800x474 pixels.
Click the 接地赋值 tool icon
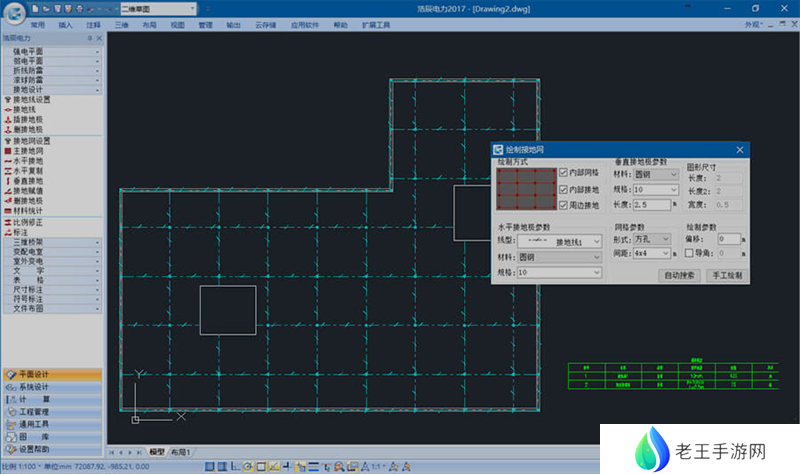(7, 190)
